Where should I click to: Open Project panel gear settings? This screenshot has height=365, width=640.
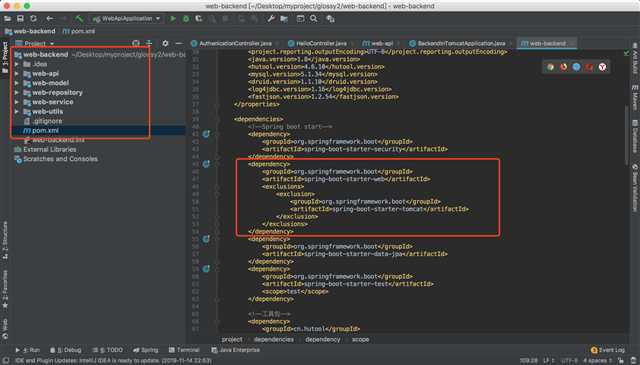pos(165,43)
